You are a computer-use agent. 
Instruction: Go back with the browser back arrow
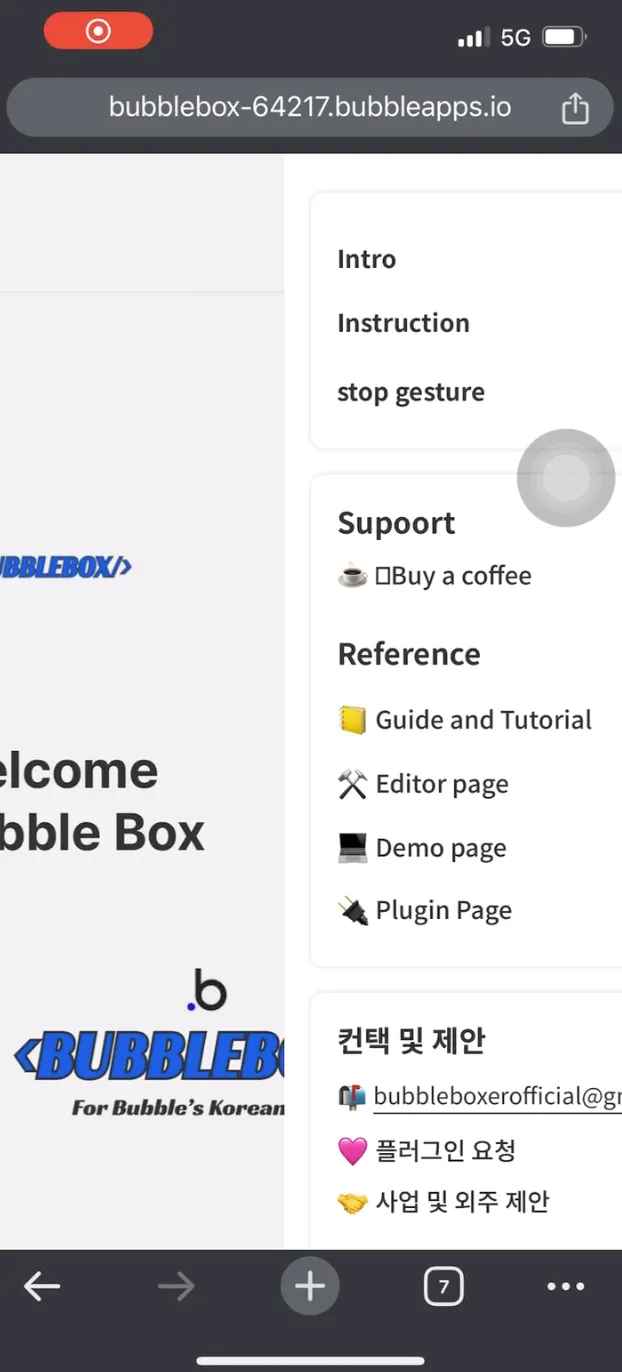point(42,1287)
